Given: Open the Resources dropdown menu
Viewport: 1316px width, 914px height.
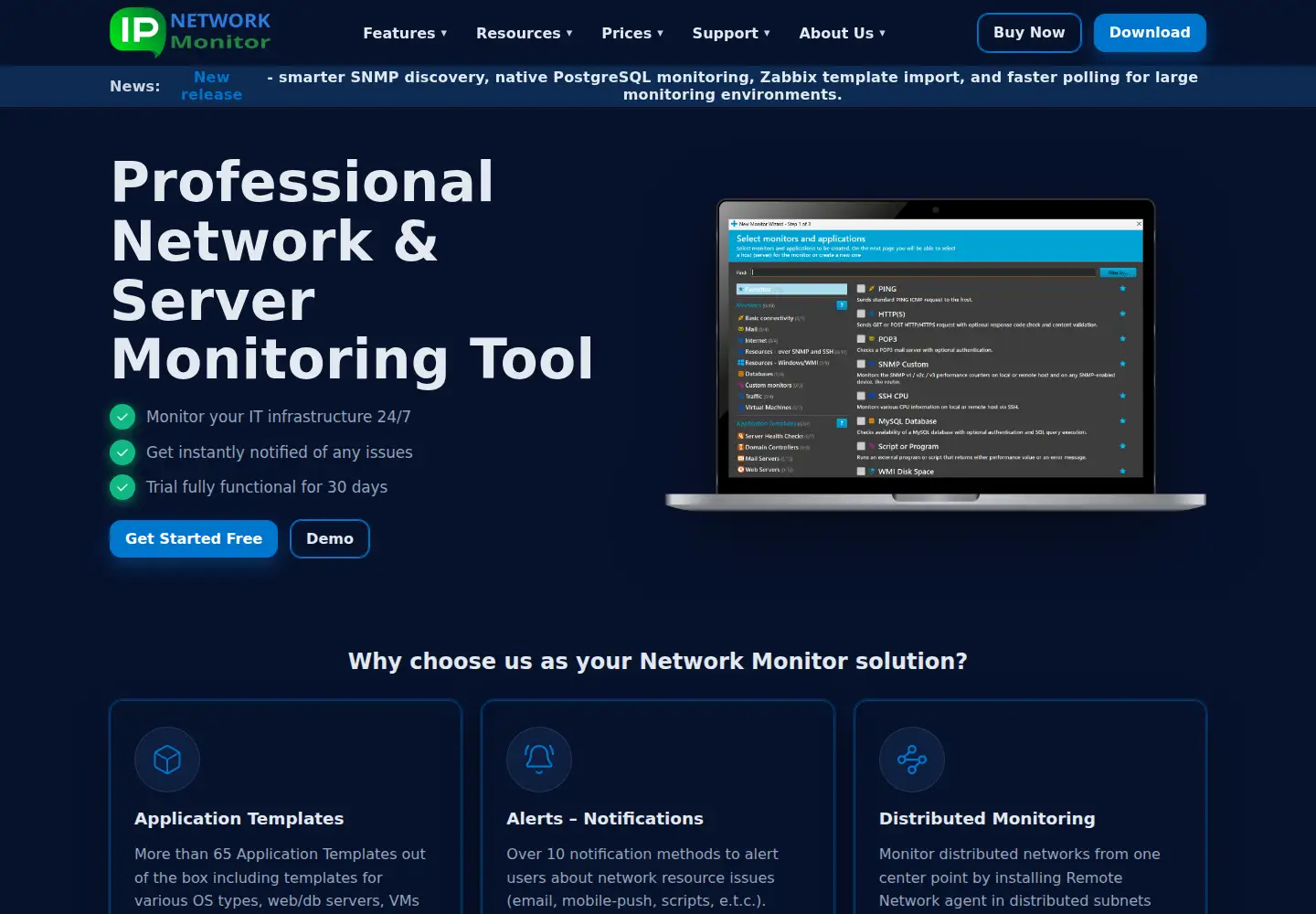Looking at the screenshot, I should (x=525, y=33).
